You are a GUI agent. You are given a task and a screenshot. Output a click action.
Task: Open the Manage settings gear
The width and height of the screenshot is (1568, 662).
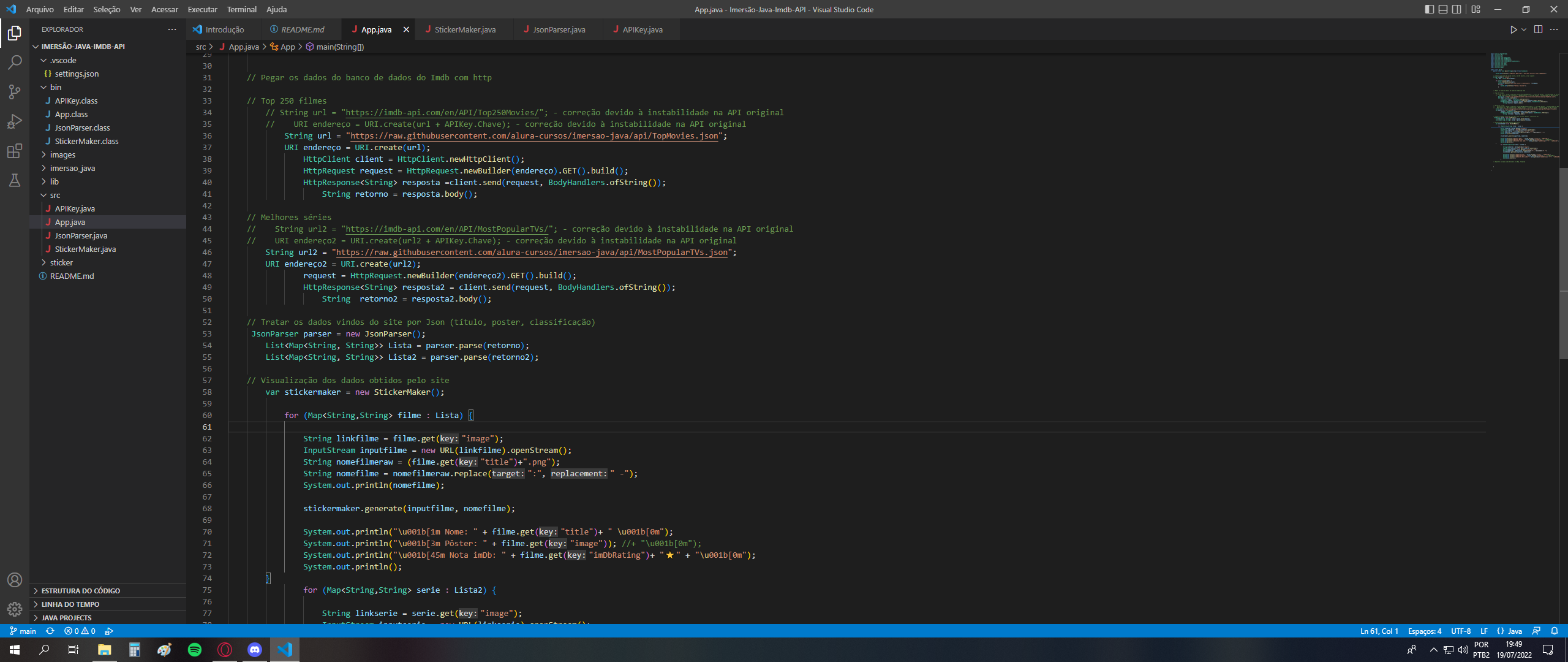15,609
